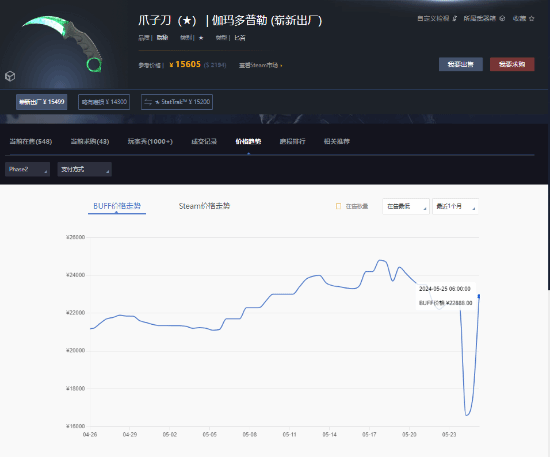Click the blue 我要出售 sell button

pyautogui.click(x=461, y=64)
